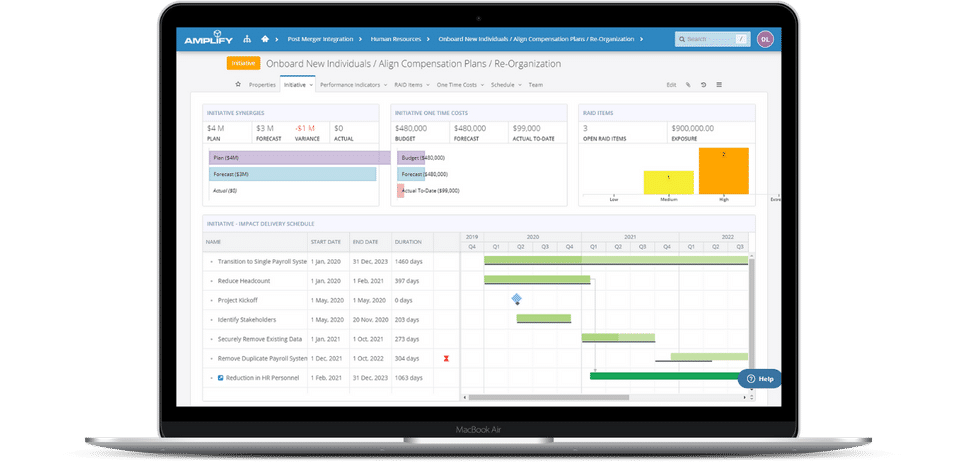Expand the One Time Costs dropdown

tap(459, 85)
